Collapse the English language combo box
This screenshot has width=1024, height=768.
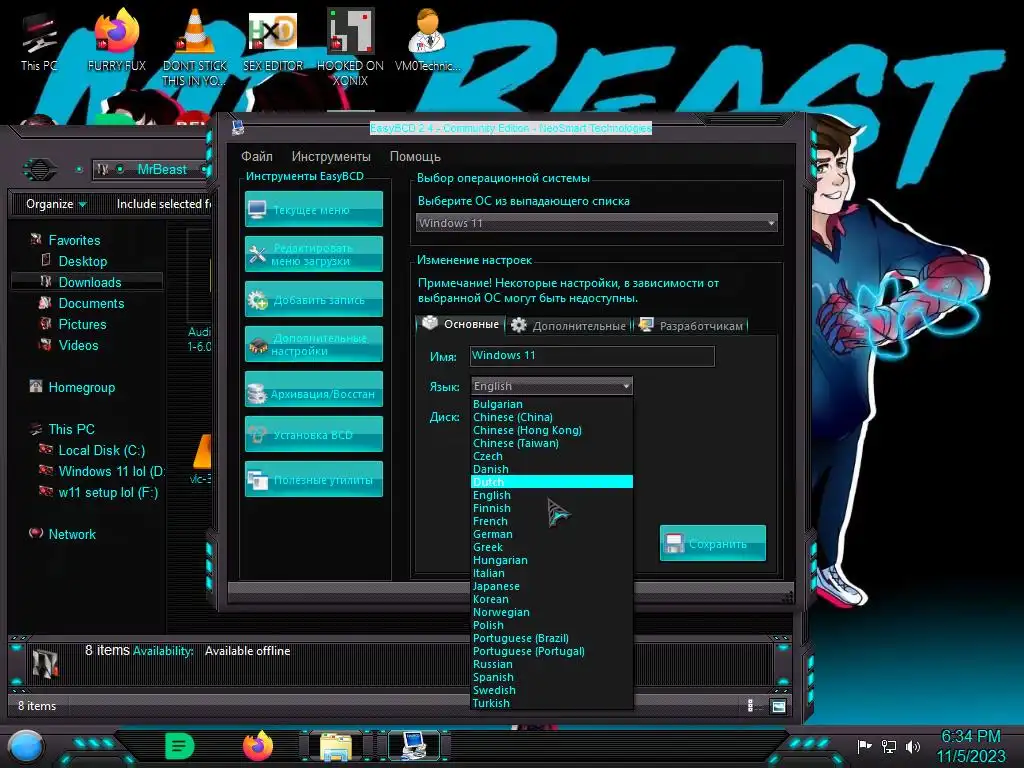(551, 386)
